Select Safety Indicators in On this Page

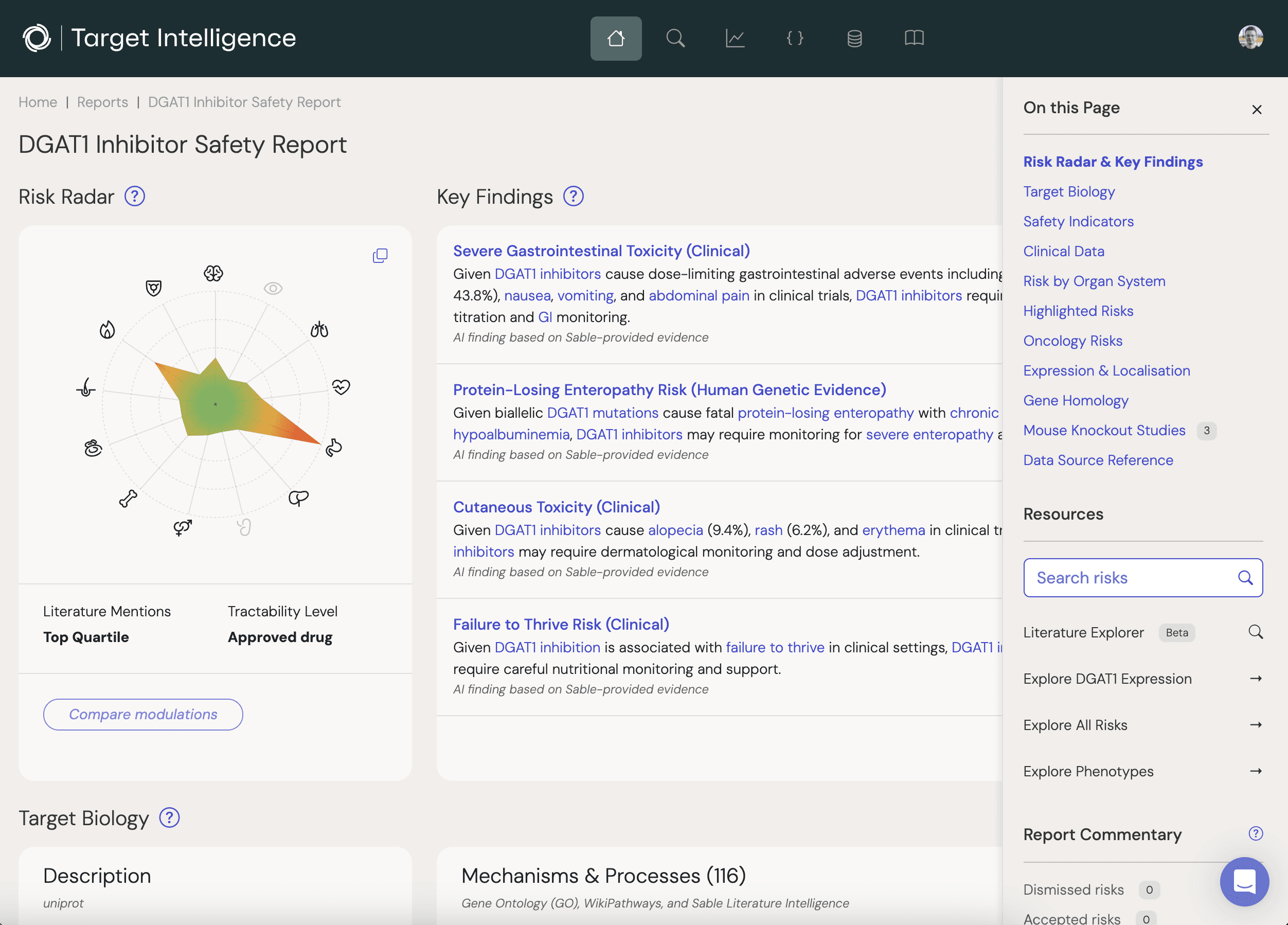(x=1079, y=221)
